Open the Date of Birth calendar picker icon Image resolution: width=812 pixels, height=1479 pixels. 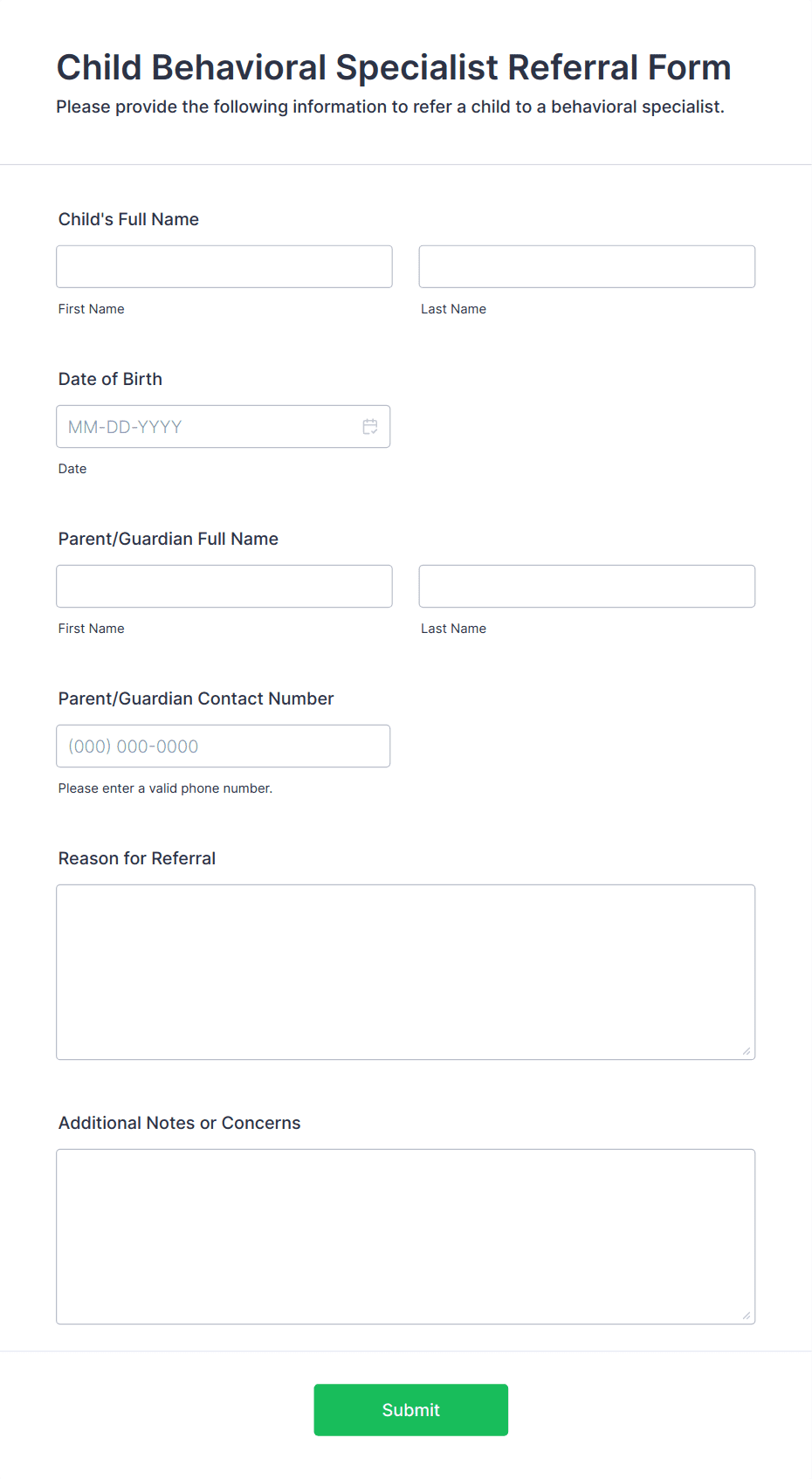(x=370, y=427)
